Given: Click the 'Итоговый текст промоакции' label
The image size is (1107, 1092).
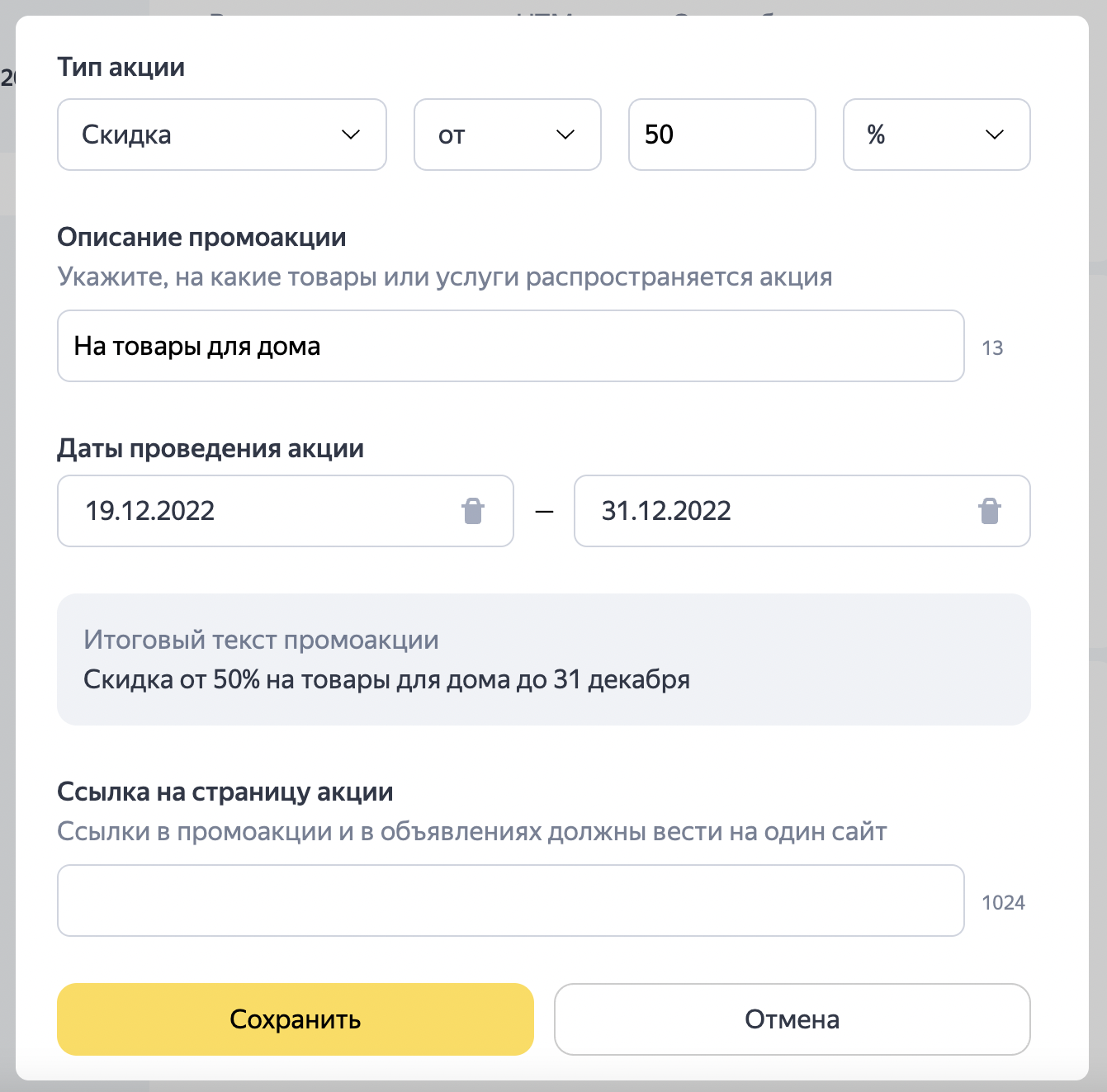Looking at the screenshot, I should tap(261, 640).
